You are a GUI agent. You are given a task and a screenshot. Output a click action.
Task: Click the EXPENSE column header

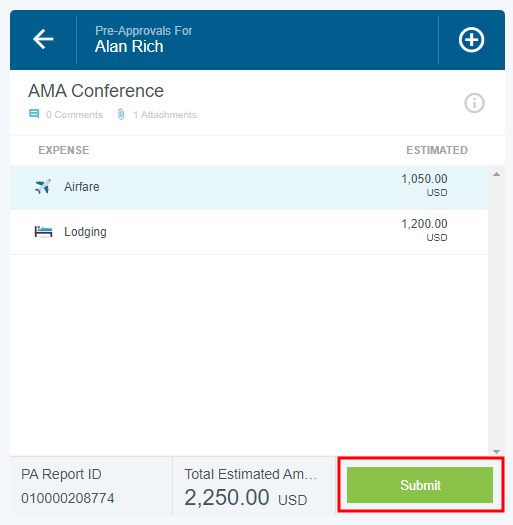pyautogui.click(x=64, y=150)
